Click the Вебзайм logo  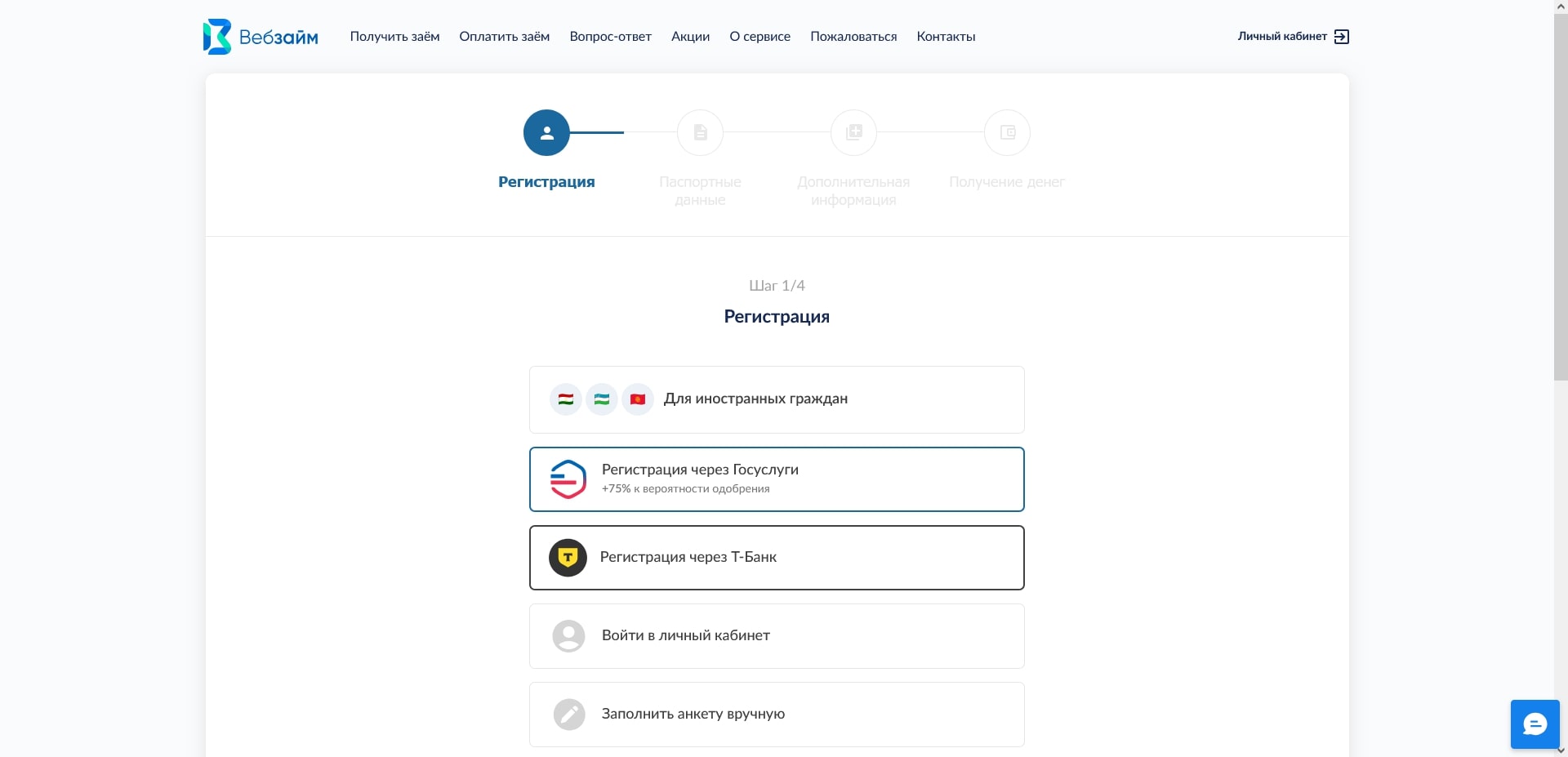pos(260,37)
